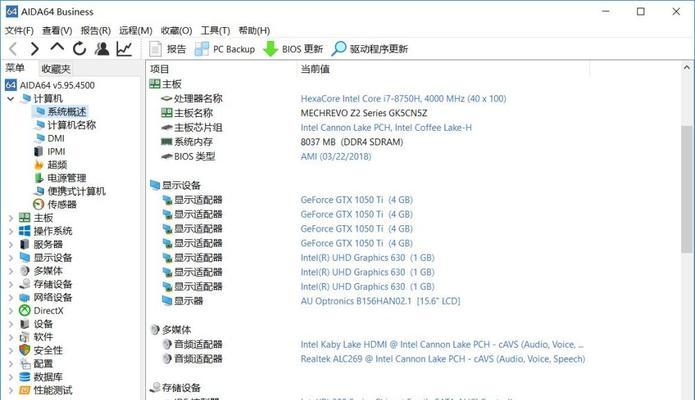Open first GeForce GTX 1050 Ti link
This screenshot has width=695, height=400.
click(x=356, y=200)
